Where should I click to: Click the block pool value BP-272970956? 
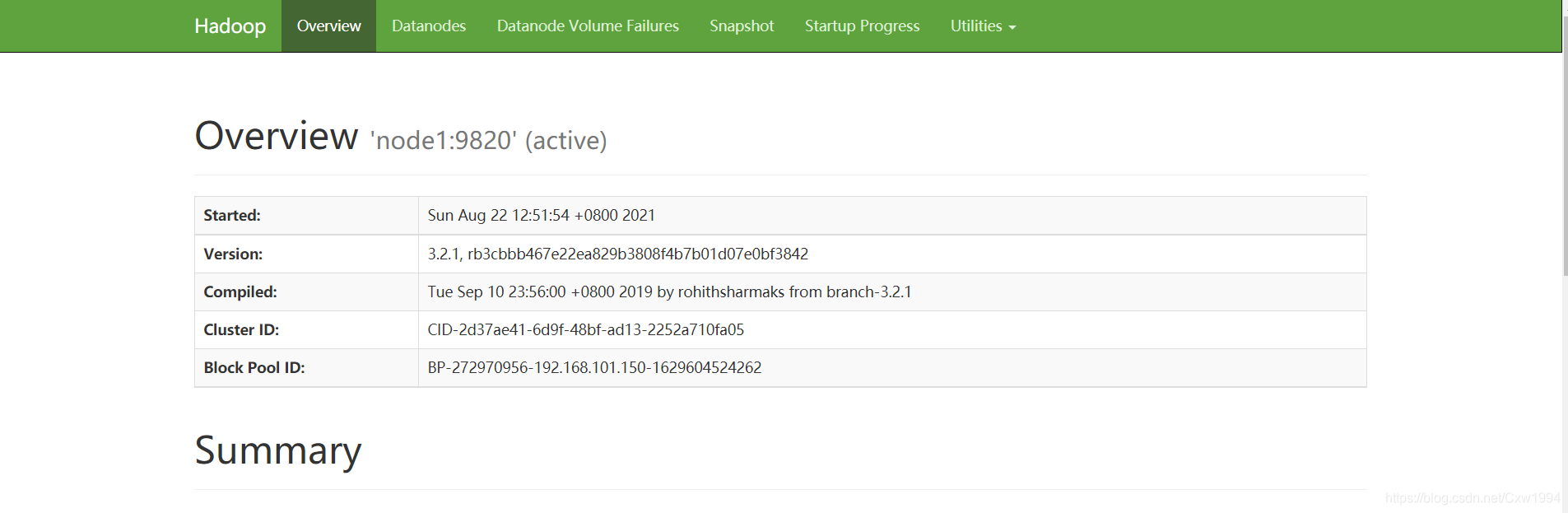[x=594, y=368]
